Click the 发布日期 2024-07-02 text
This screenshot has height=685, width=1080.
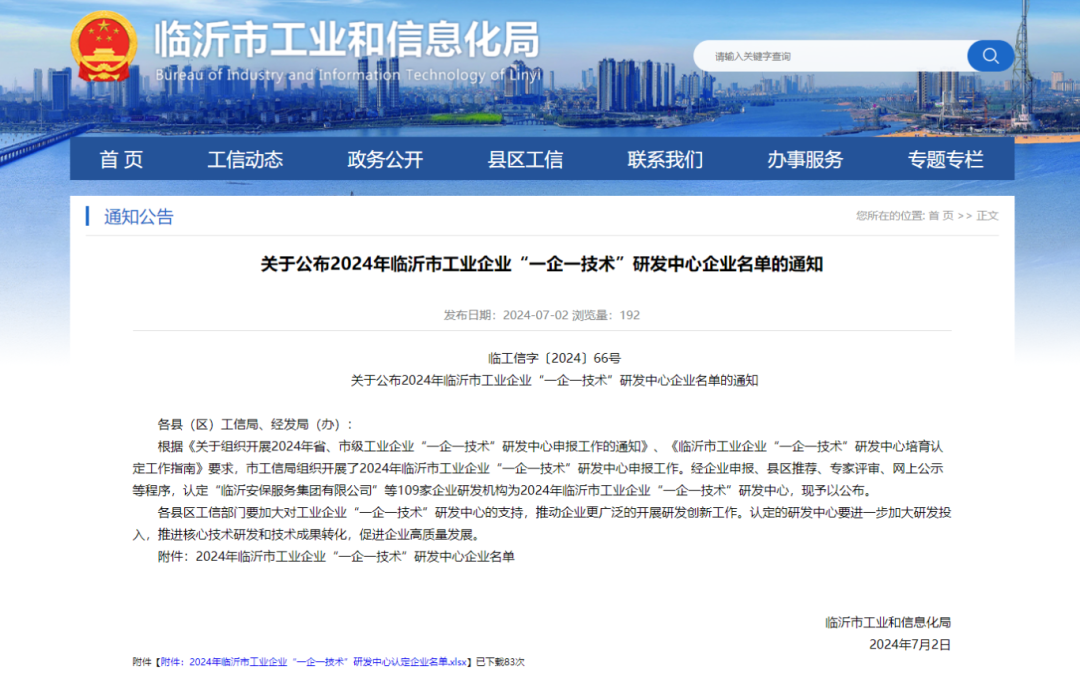pyautogui.click(x=506, y=315)
